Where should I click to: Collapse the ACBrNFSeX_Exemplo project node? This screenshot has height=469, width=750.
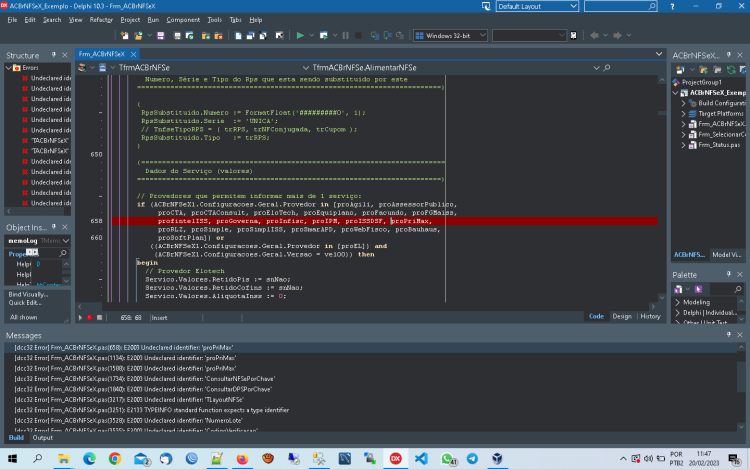(x=675, y=93)
